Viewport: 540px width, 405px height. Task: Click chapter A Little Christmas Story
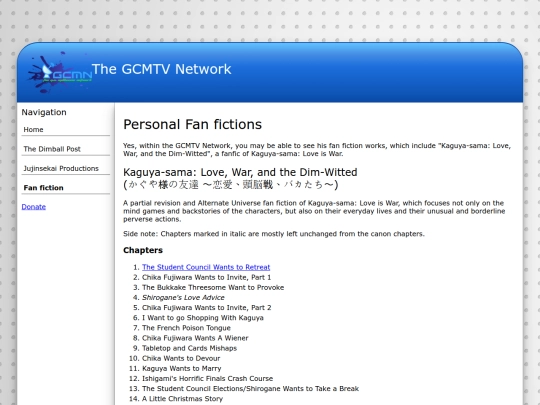click(x=183, y=398)
